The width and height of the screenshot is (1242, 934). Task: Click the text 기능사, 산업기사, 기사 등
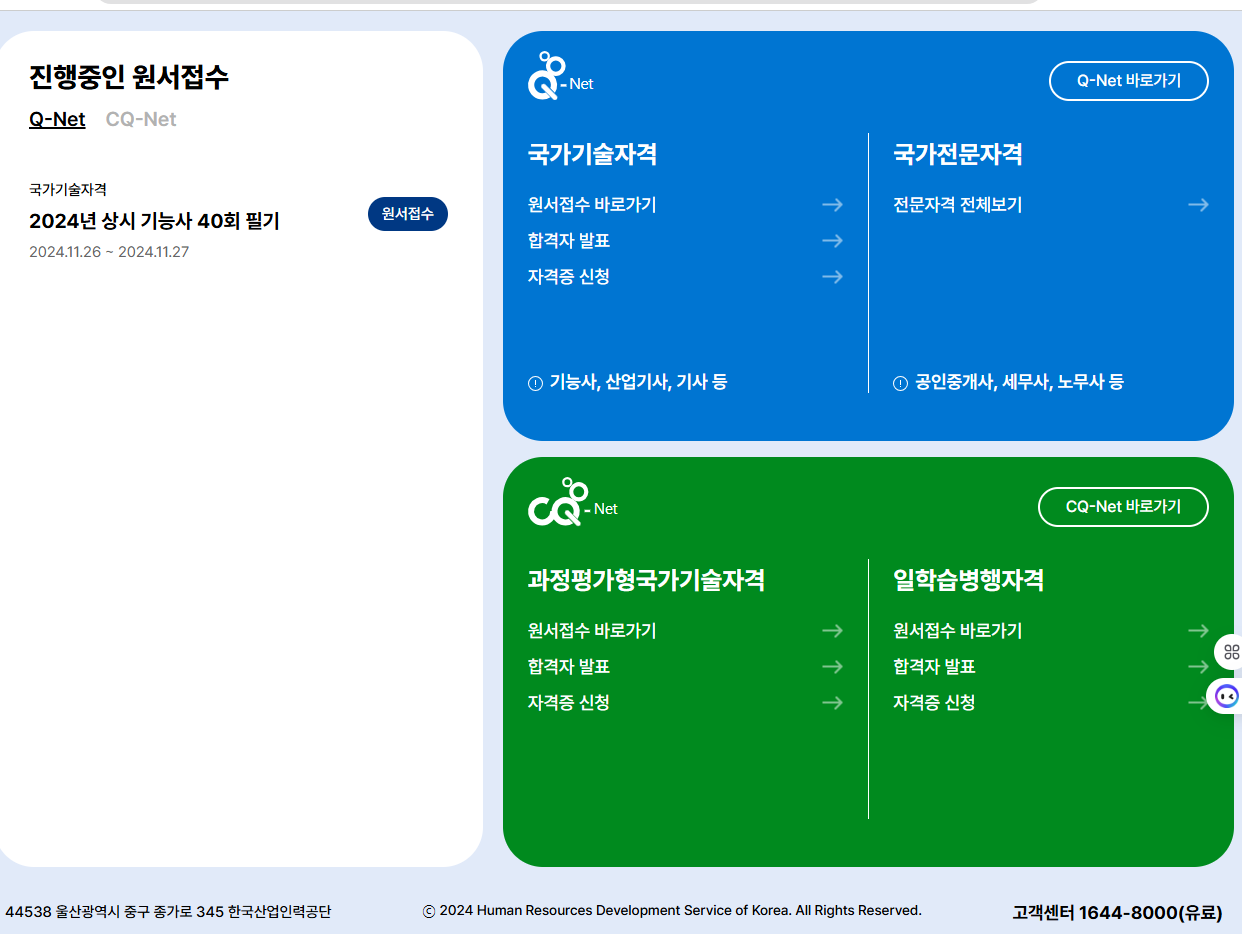coord(638,382)
